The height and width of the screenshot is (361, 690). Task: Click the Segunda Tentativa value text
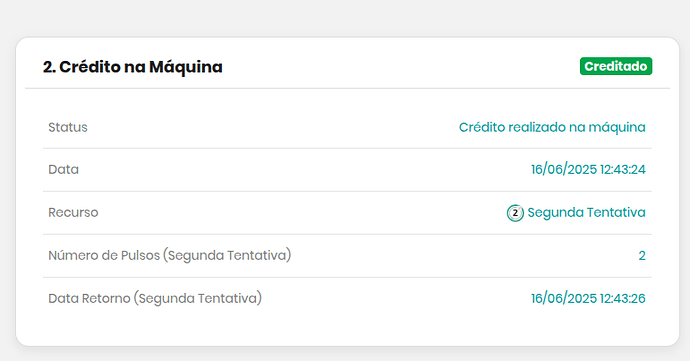586,213
